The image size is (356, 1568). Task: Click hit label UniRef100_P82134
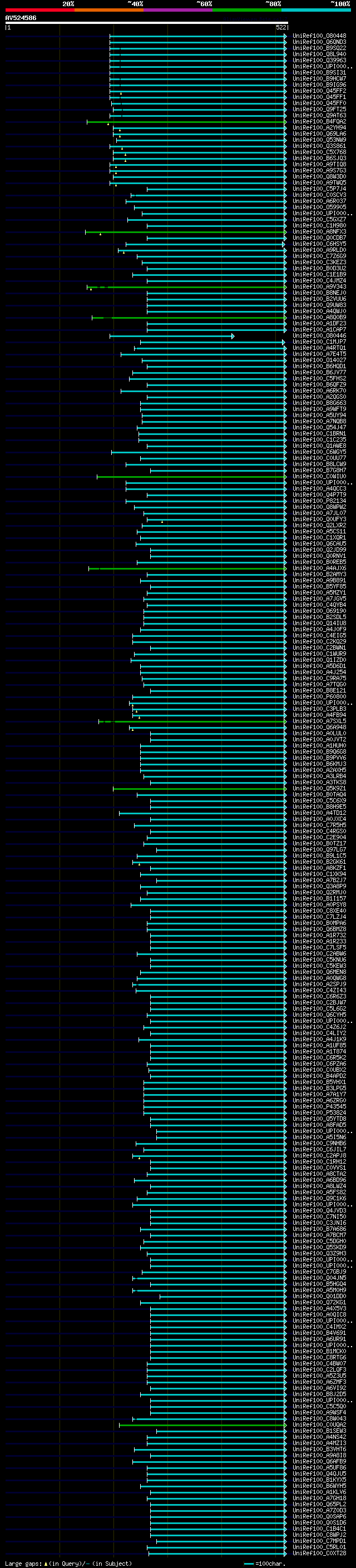click(319, 501)
